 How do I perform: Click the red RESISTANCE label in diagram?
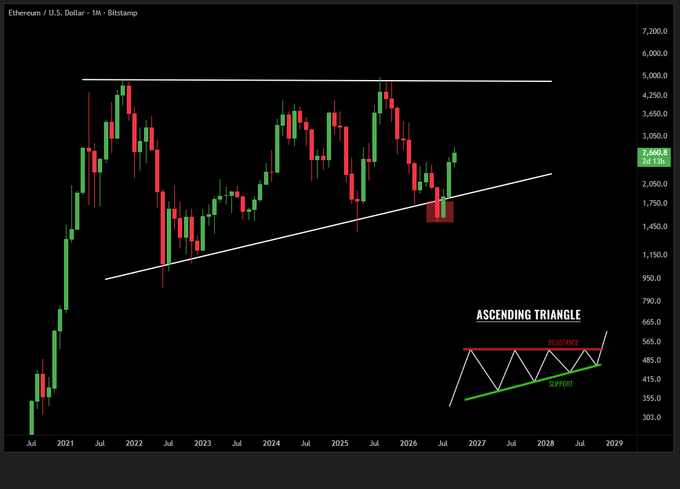click(563, 342)
